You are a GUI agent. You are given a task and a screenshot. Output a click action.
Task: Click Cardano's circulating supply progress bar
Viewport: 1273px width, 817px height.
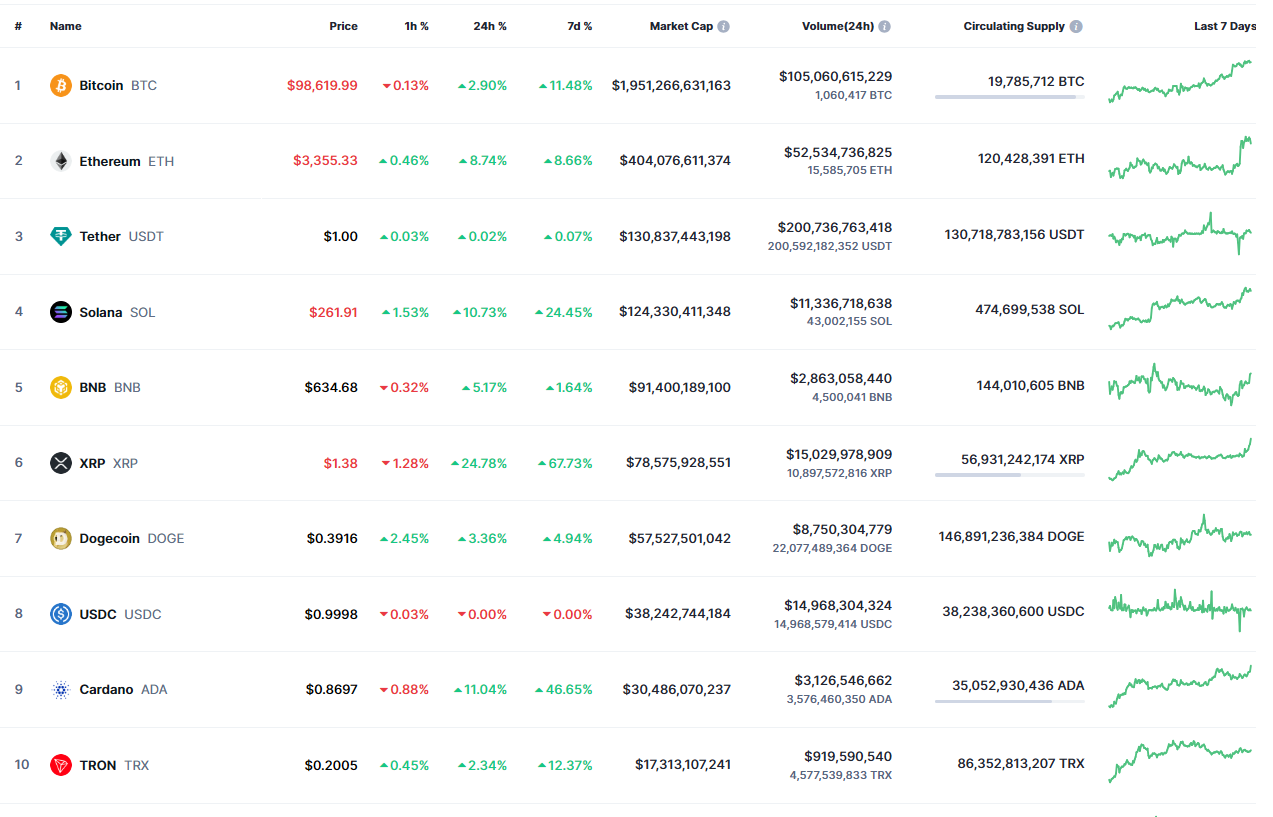click(x=1009, y=701)
